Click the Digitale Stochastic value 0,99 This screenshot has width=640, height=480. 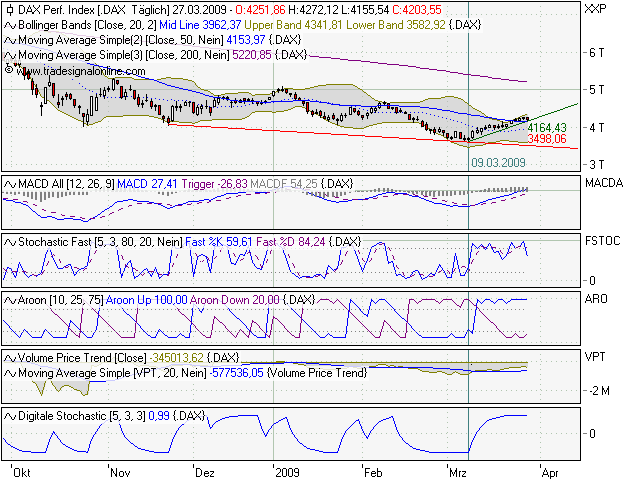[159, 416]
